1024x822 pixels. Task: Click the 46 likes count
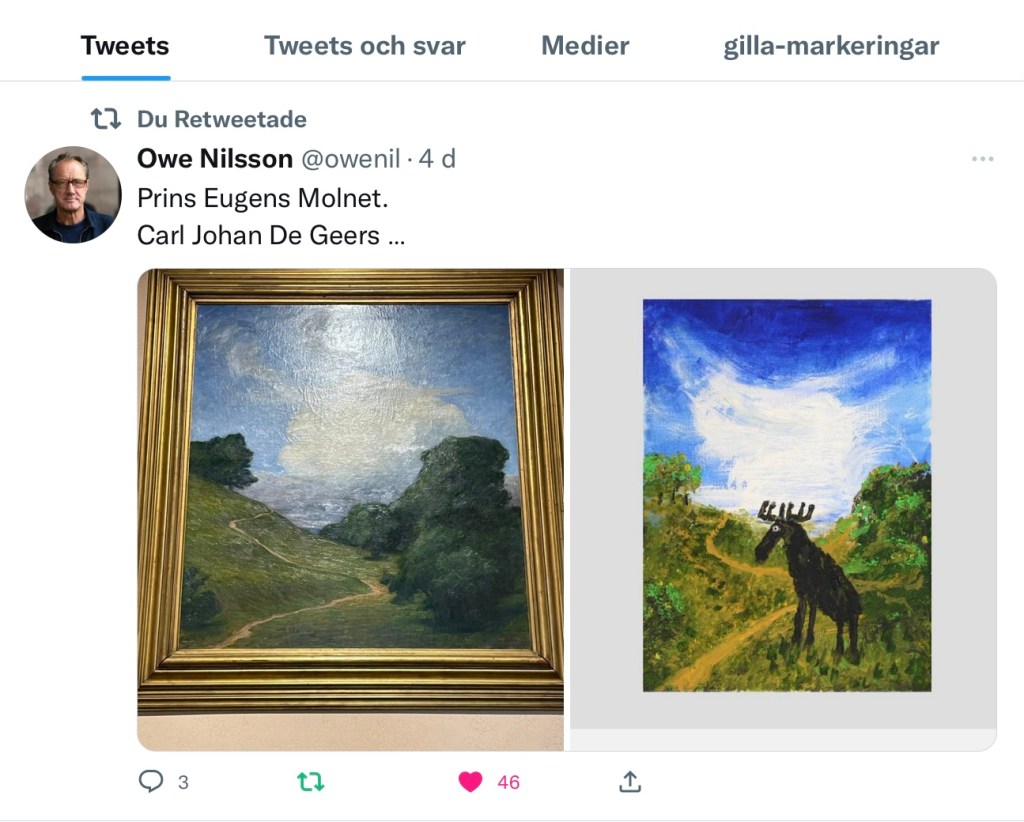(x=508, y=782)
